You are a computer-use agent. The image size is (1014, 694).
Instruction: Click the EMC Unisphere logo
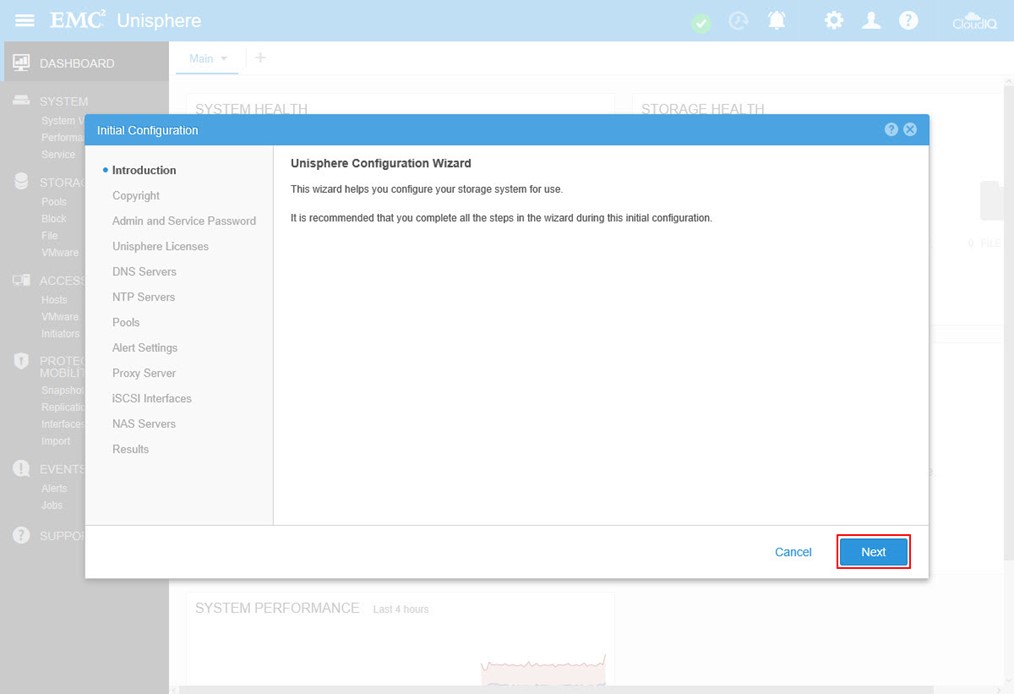tap(125, 20)
